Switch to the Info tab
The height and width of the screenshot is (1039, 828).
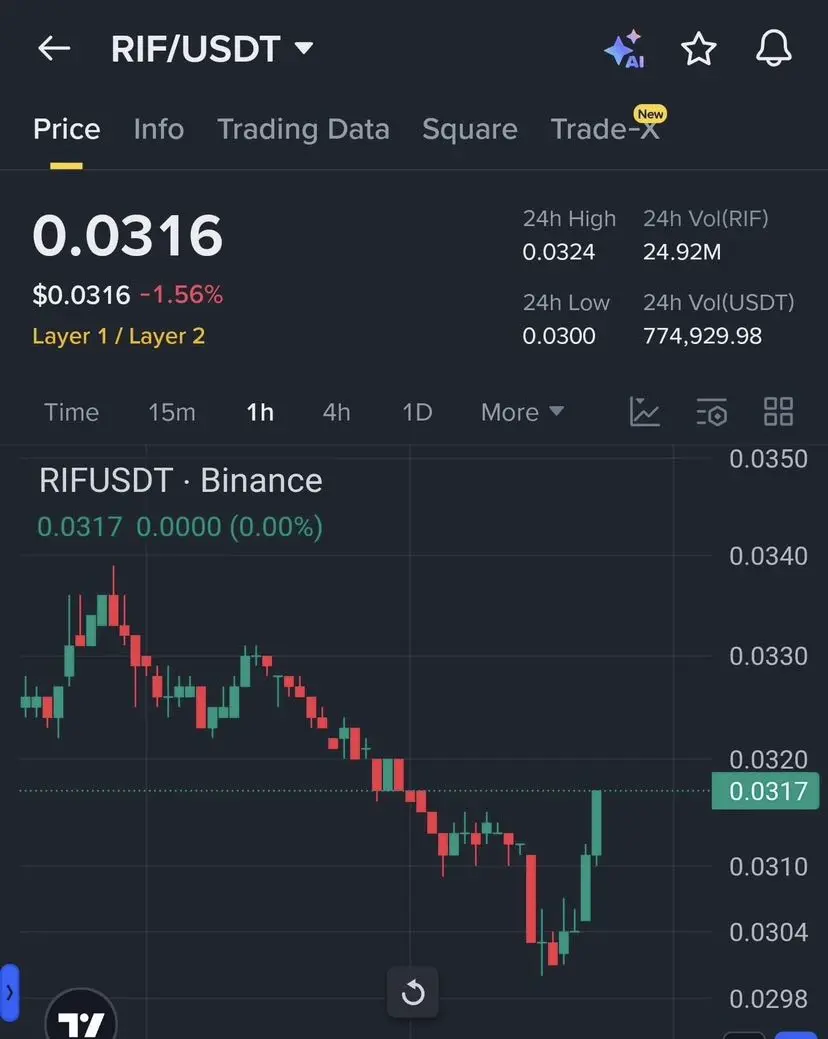click(159, 129)
